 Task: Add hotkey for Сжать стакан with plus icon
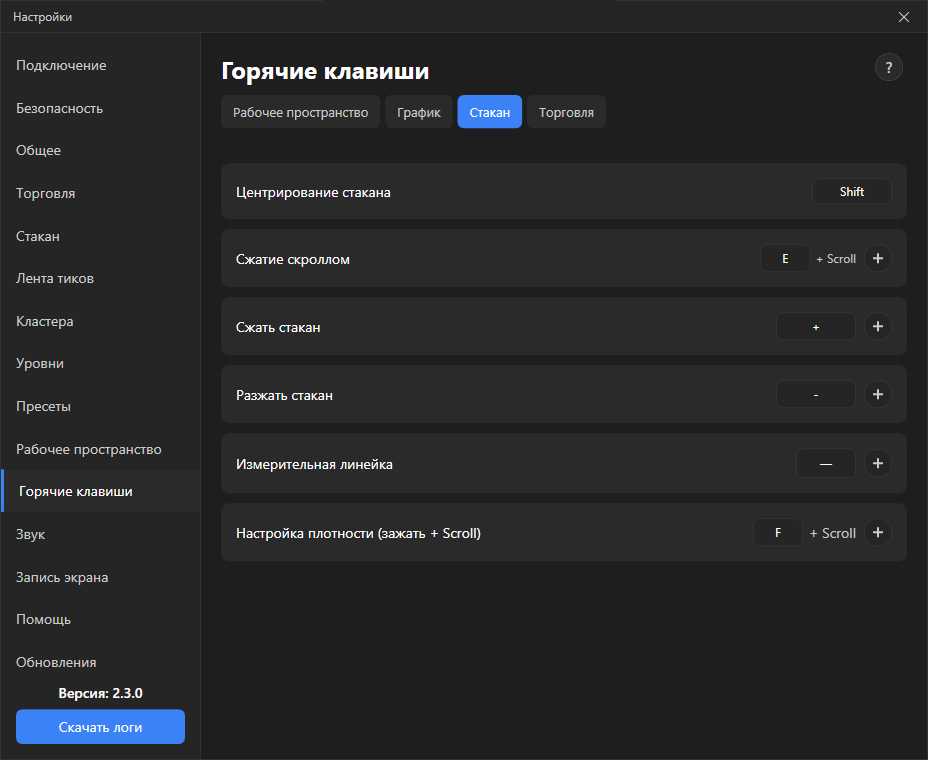[x=878, y=327]
